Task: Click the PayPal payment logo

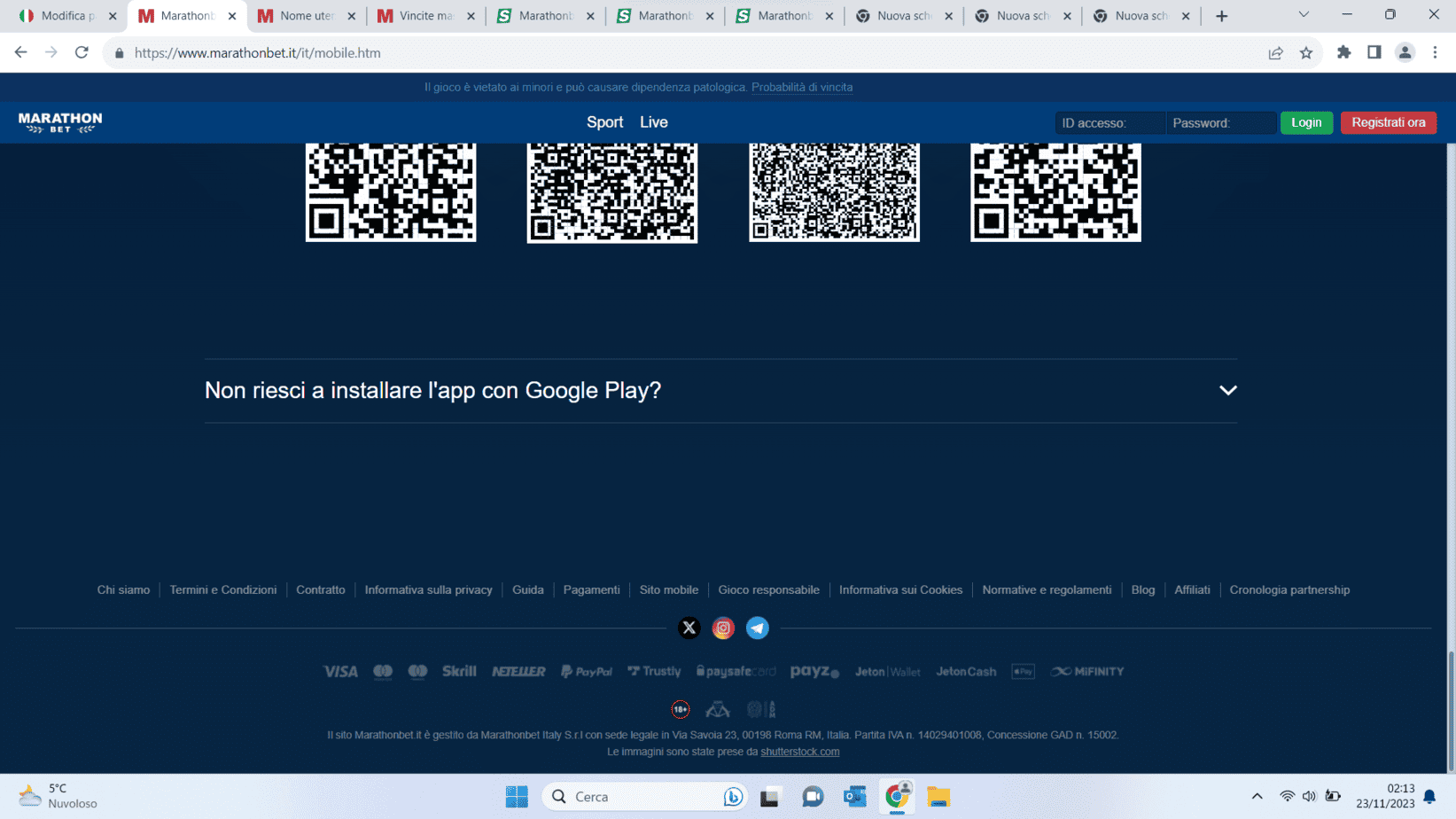Action: pos(587,672)
